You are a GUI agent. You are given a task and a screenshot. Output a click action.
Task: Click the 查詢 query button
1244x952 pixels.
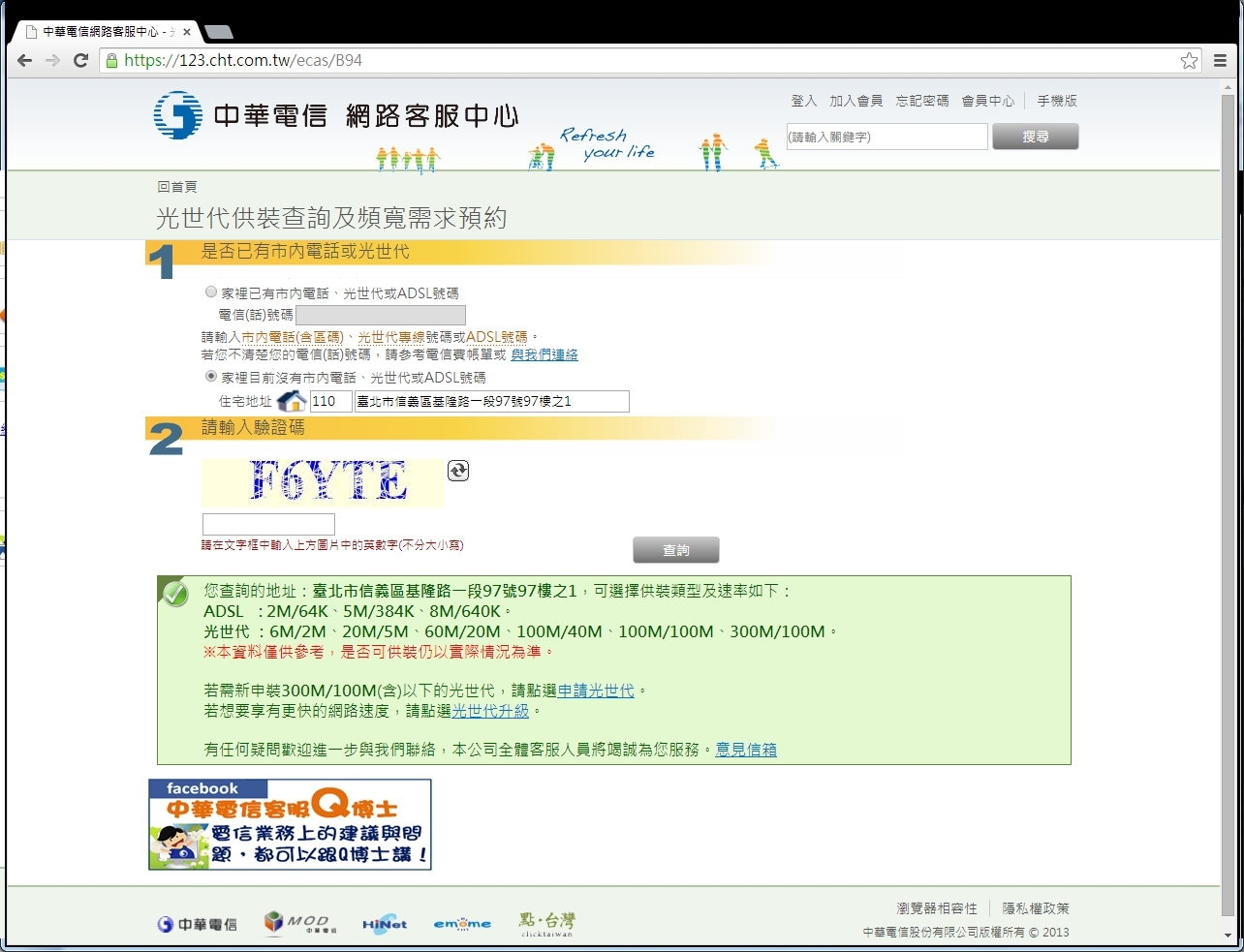click(676, 550)
